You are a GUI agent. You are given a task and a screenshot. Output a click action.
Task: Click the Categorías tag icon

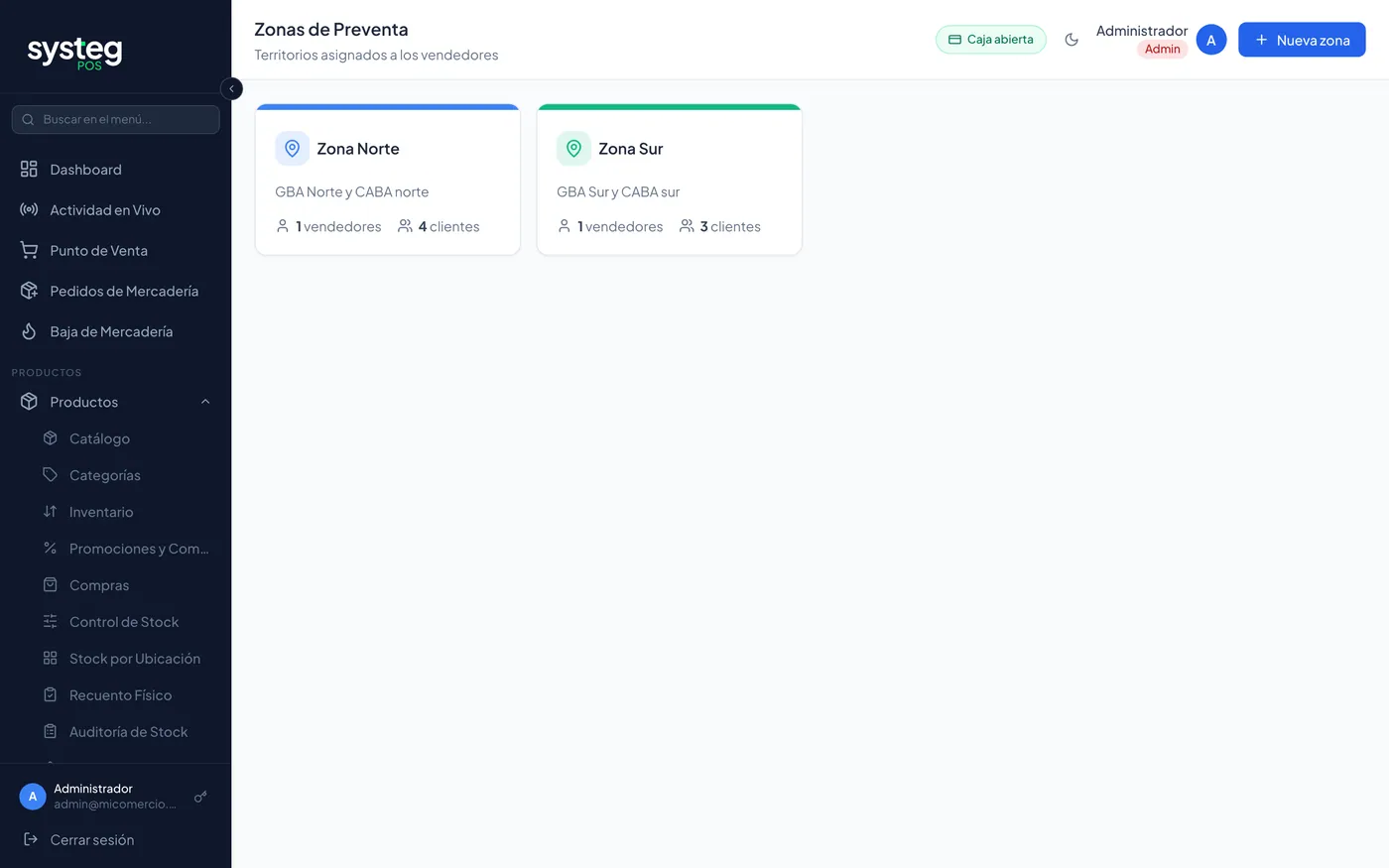click(51, 475)
